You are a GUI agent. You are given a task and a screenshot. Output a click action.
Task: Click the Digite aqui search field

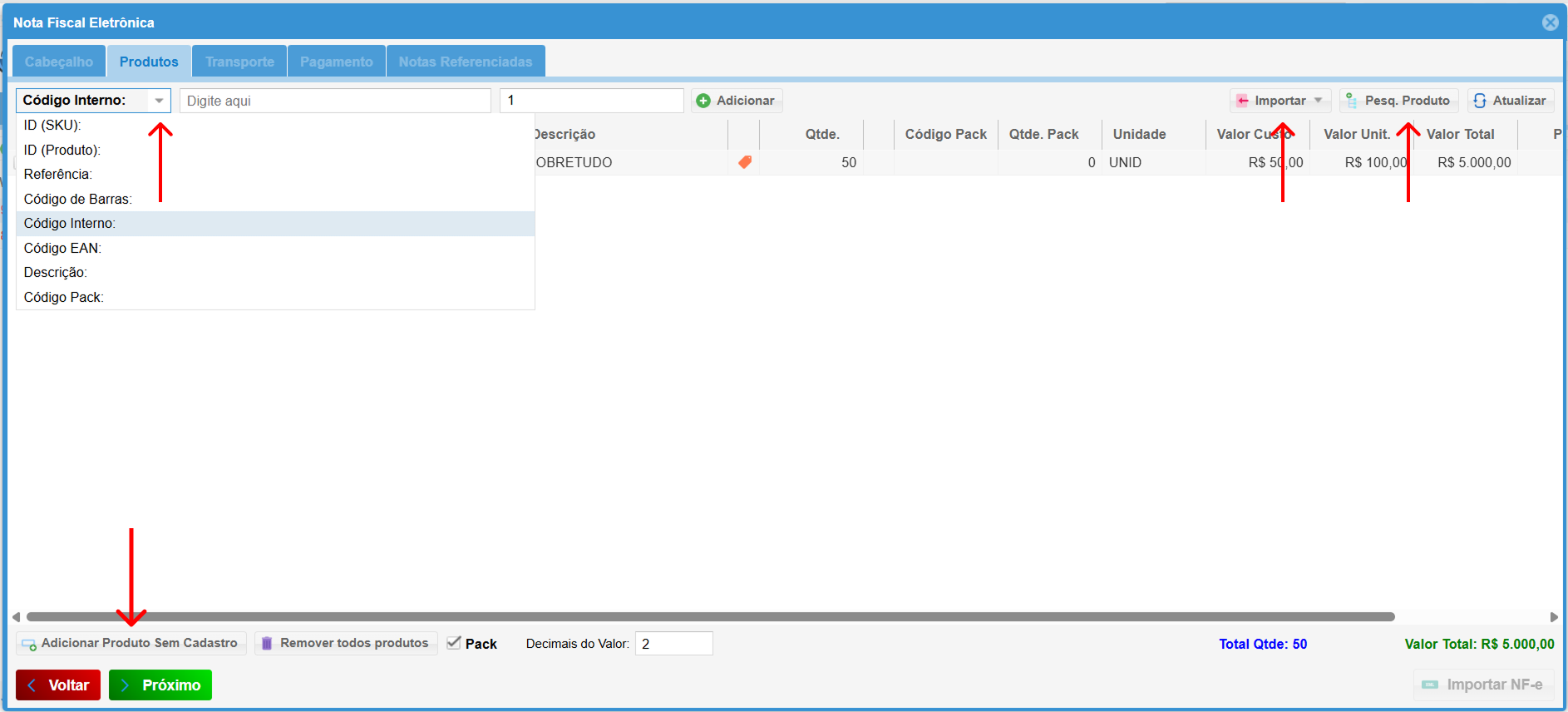335,101
